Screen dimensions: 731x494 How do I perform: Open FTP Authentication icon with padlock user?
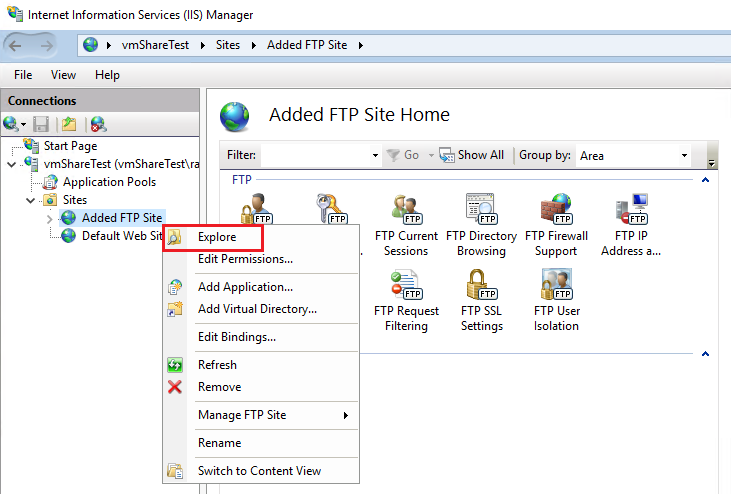256,209
